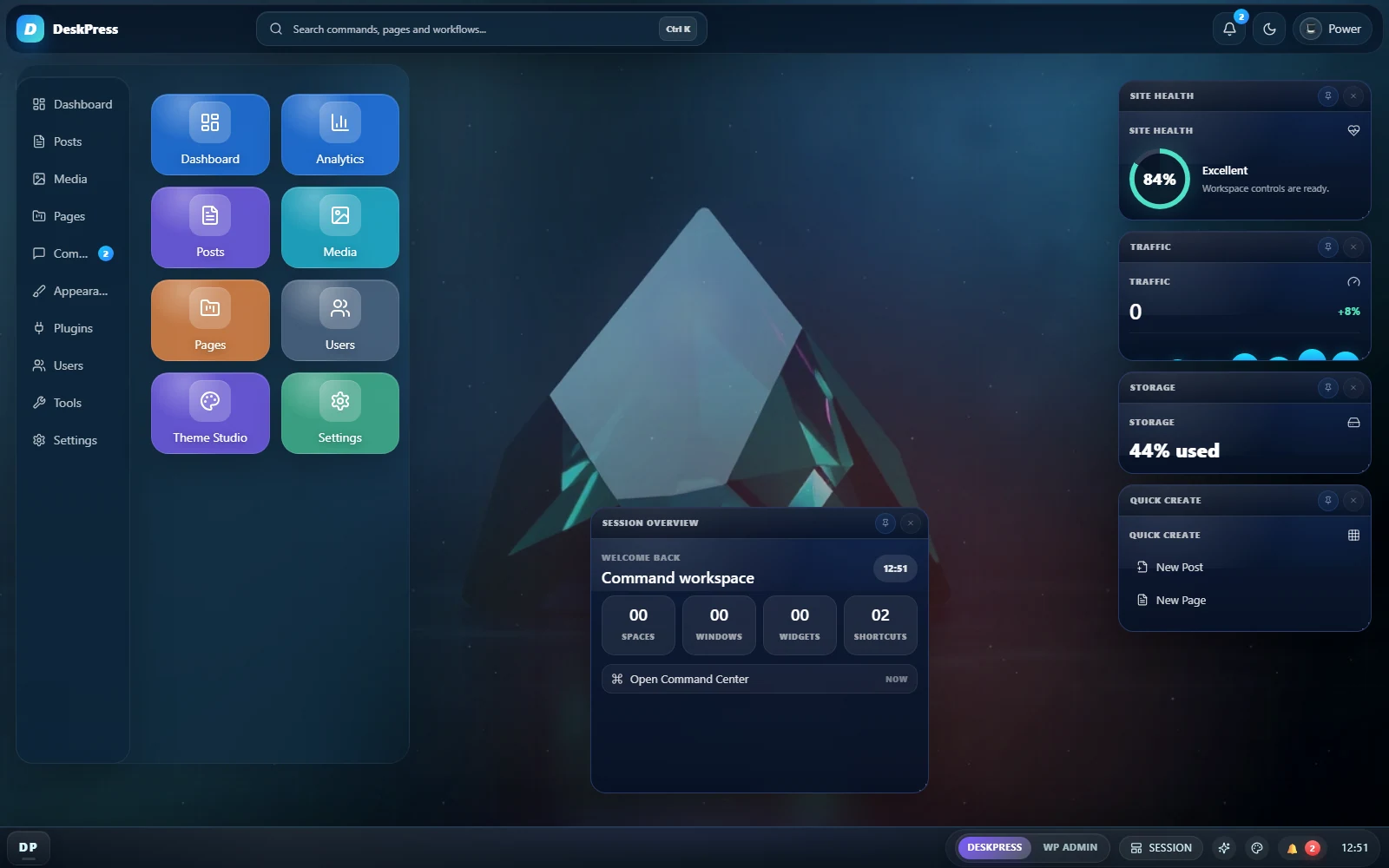The width and height of the screenshot is (1389, 868).
Task: Launch the blue Dashboard app tile
Action: pos(210,135)
